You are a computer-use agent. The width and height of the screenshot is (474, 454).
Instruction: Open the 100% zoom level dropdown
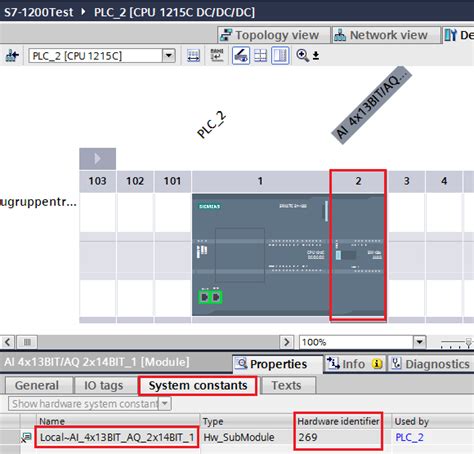click(x=420, y=342)
